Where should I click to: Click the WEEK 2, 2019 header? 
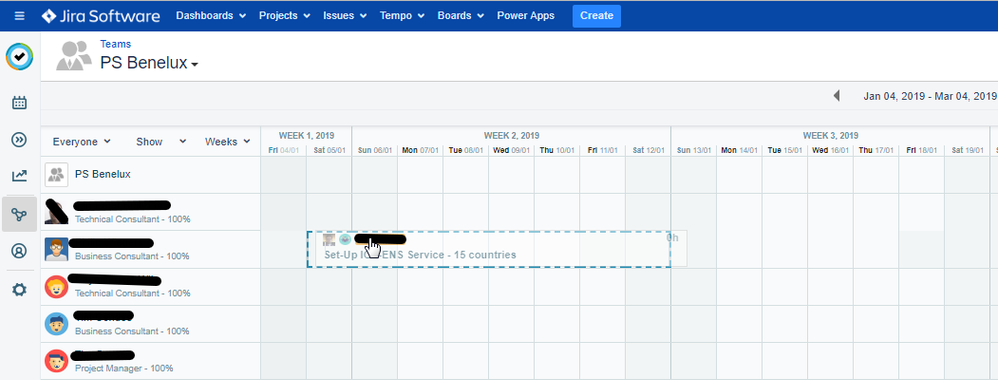(512, 136)
